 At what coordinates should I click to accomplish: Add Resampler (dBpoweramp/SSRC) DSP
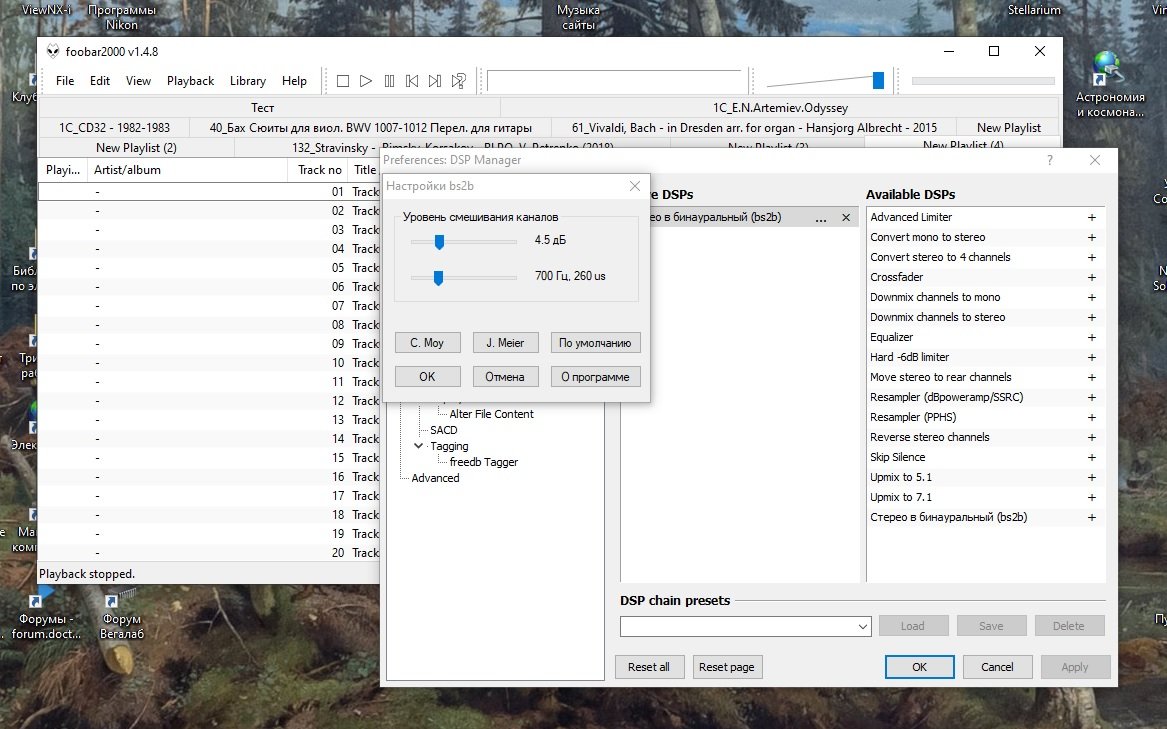(1092, 398)
